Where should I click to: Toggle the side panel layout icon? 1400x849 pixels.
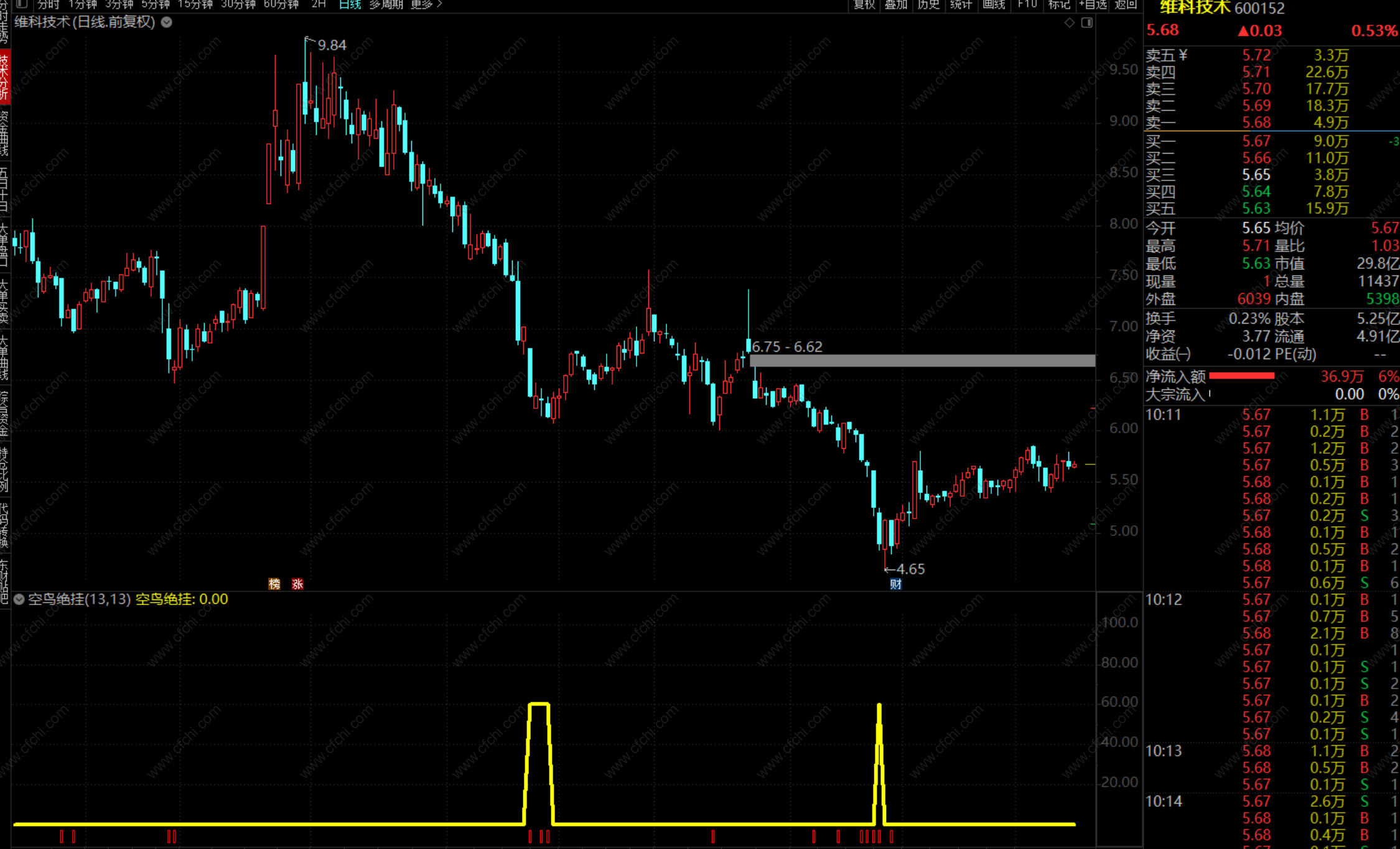[x=1087, y=22]
